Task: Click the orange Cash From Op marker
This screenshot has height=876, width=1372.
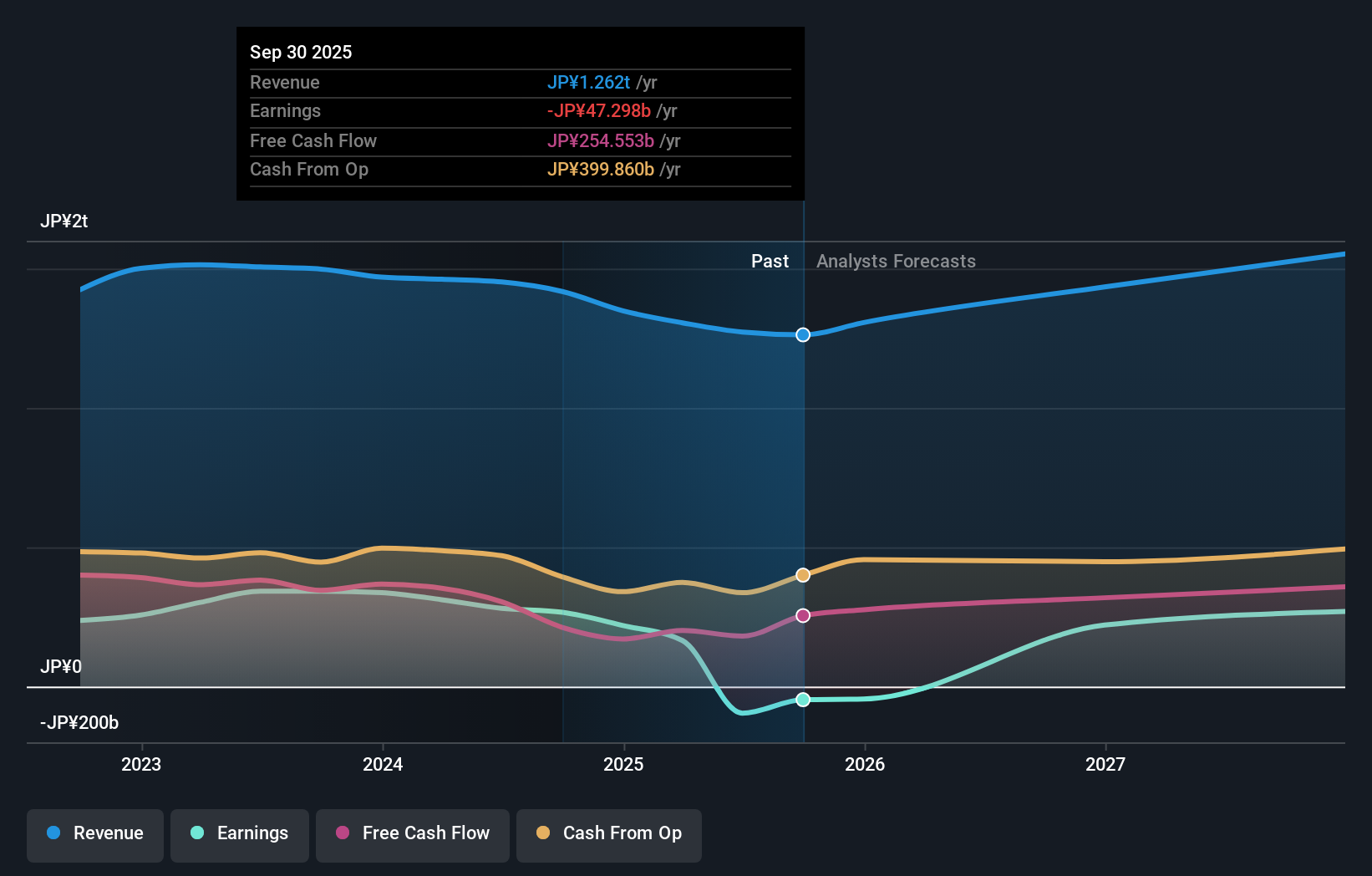Action: [803, 574]
